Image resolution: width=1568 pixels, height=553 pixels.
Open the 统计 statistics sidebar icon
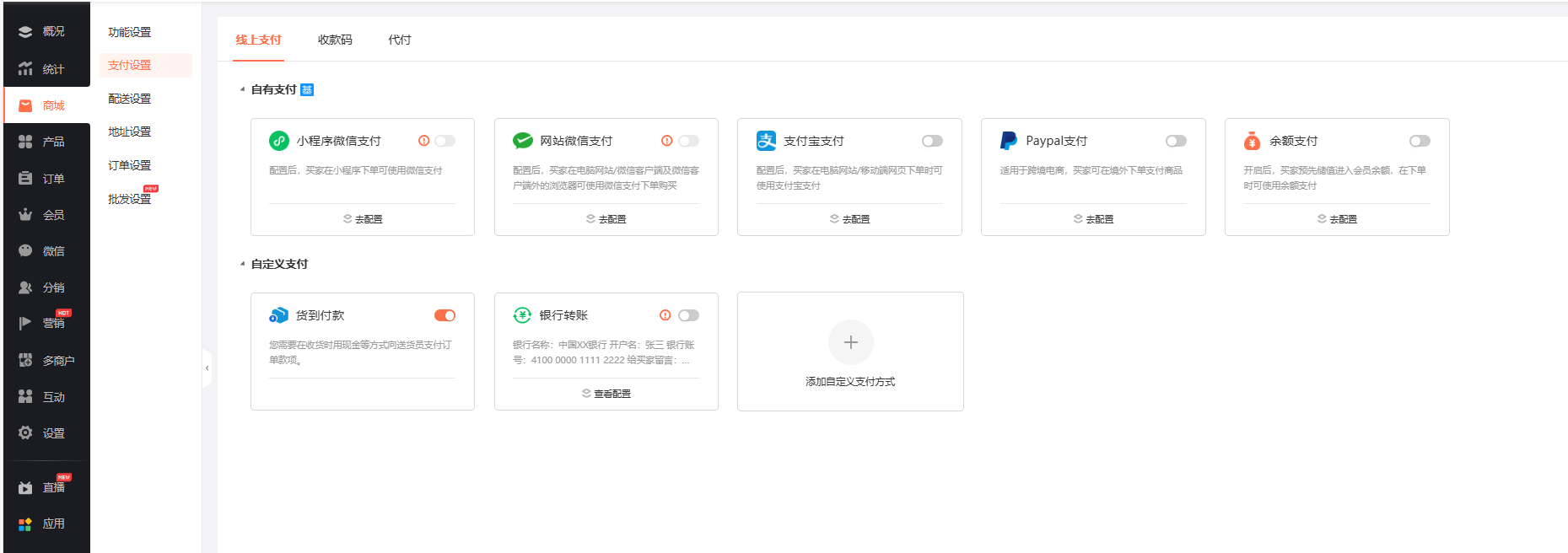pyautogui.click(x=25, y=69)
